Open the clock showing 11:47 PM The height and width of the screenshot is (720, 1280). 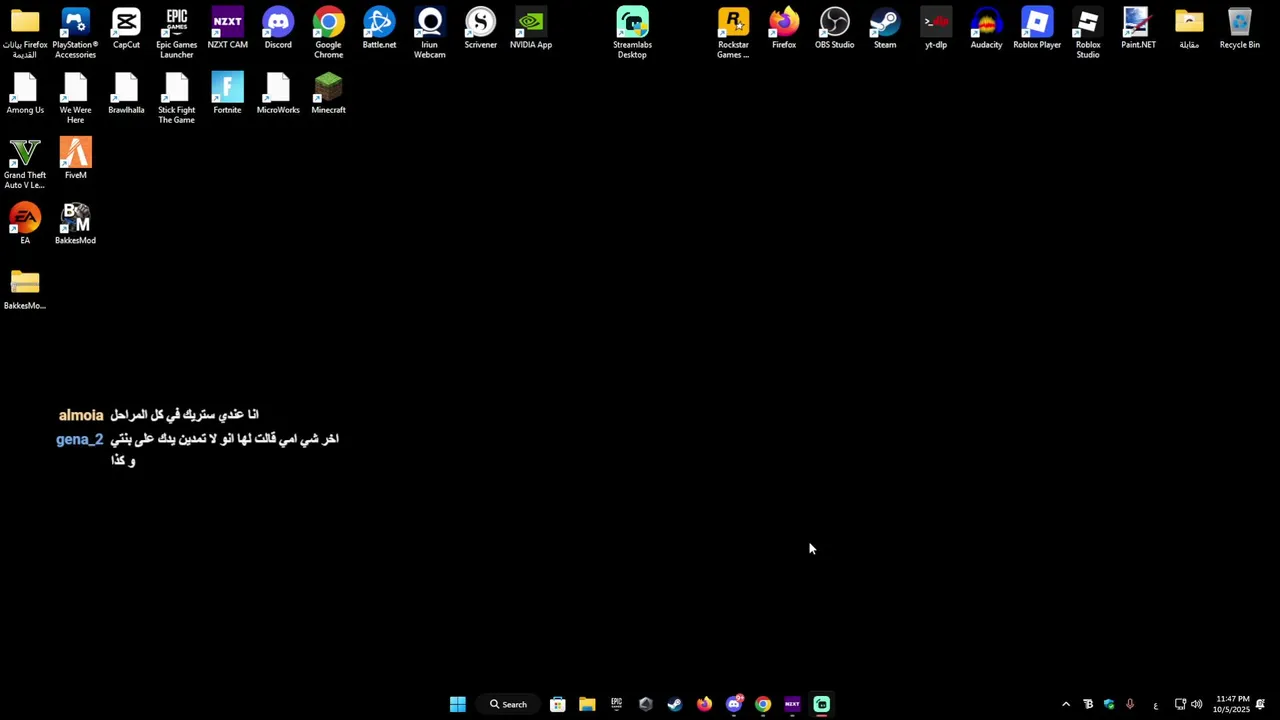(x=1232, y=704)
